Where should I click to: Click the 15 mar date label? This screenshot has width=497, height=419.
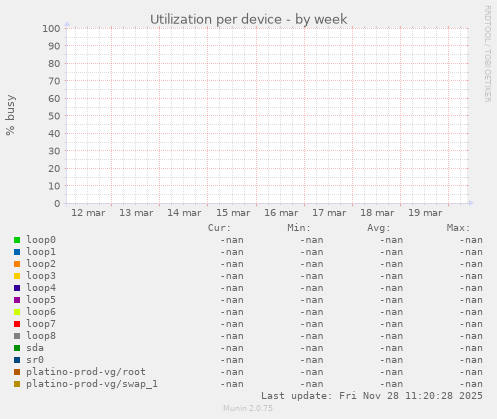[x=233, y=213]
